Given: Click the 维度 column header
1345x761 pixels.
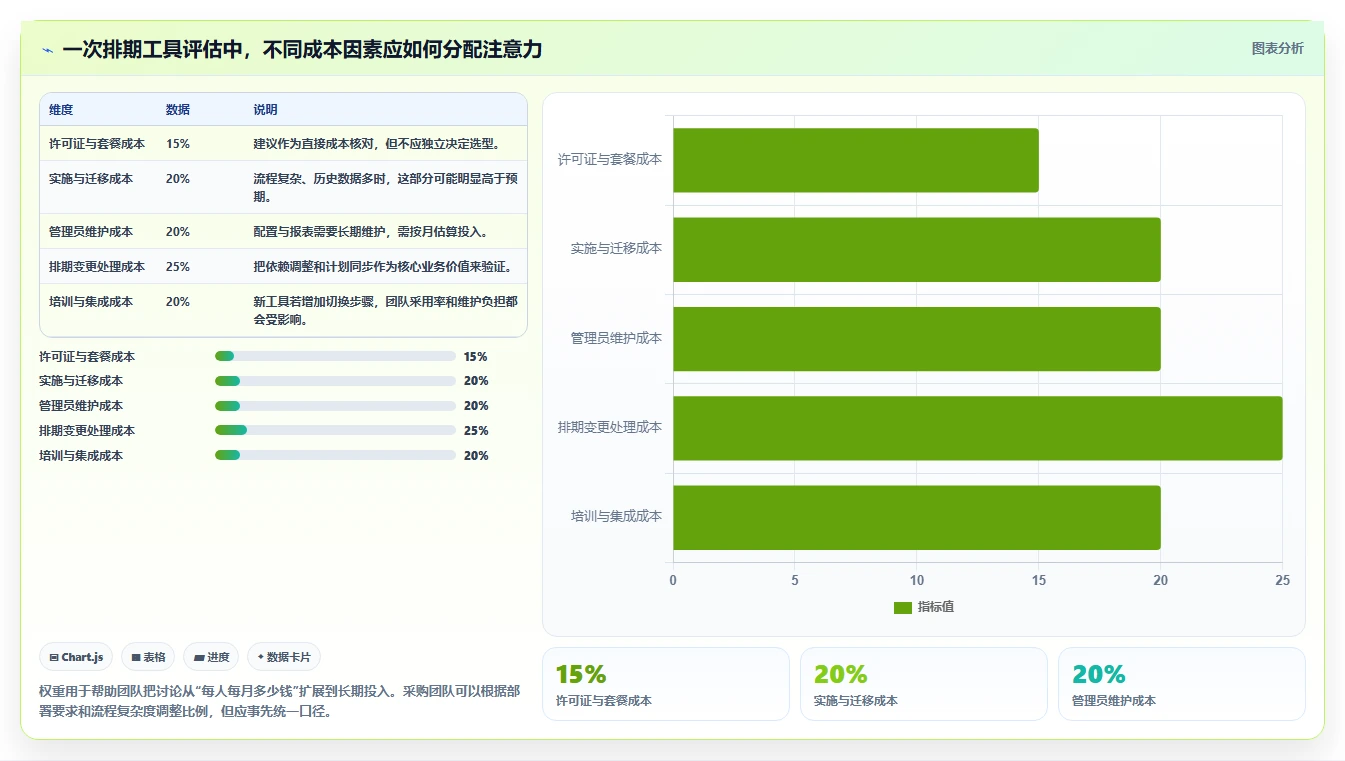Looking at the screenshot, I should [61, 109].
